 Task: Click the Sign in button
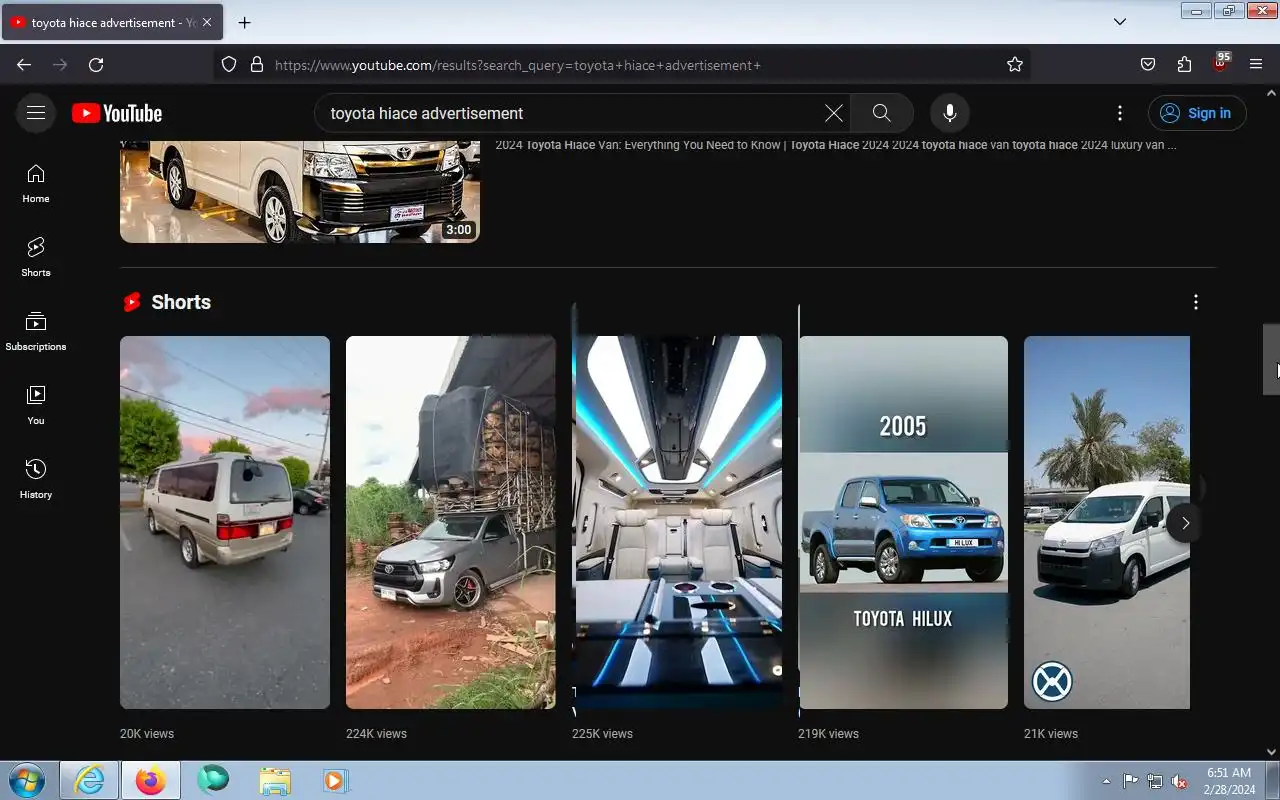[1197, 113]
